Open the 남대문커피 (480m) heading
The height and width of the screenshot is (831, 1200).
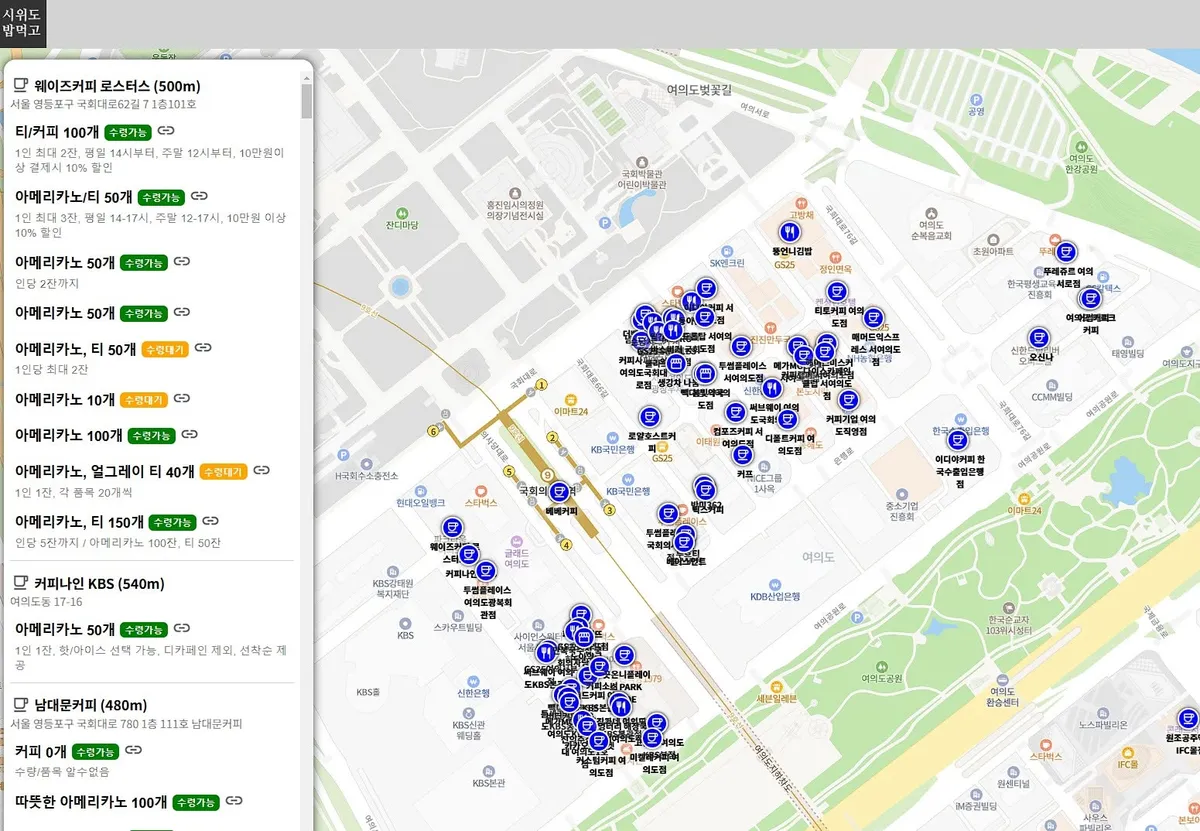click(x=90, y=705)
